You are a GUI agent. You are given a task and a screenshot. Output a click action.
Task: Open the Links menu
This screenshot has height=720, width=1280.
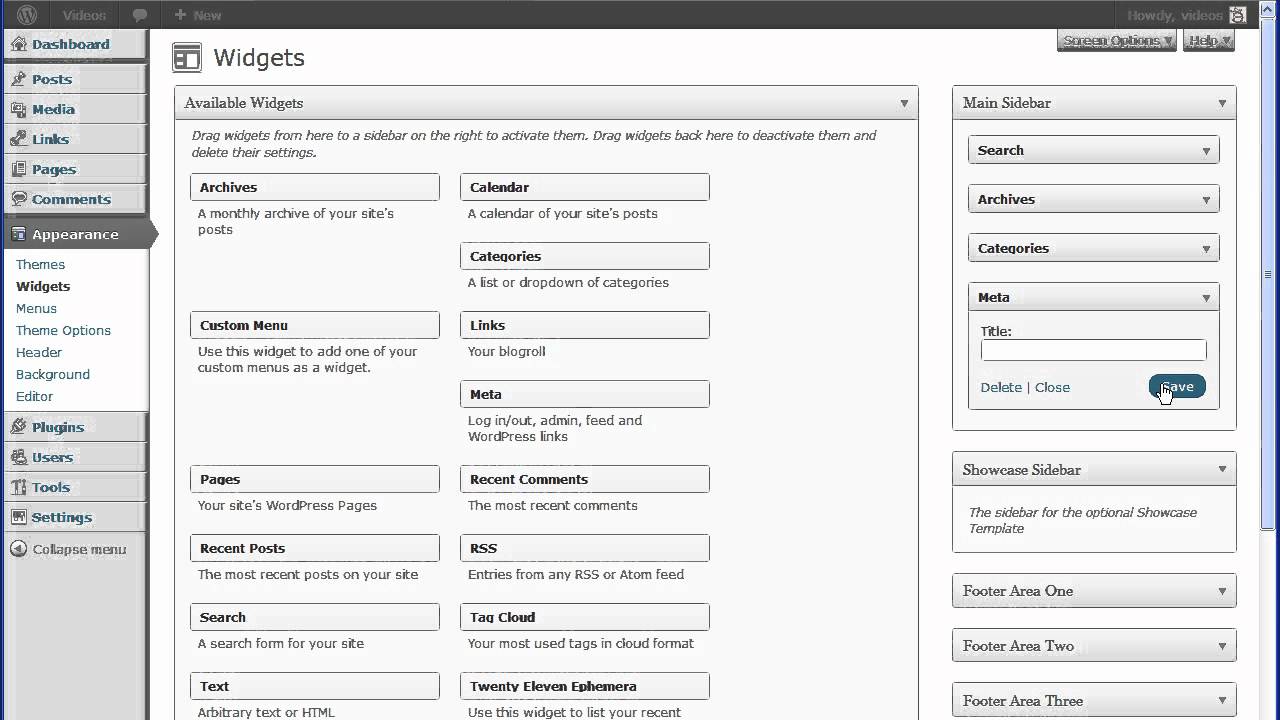click(x=75, y=139)
